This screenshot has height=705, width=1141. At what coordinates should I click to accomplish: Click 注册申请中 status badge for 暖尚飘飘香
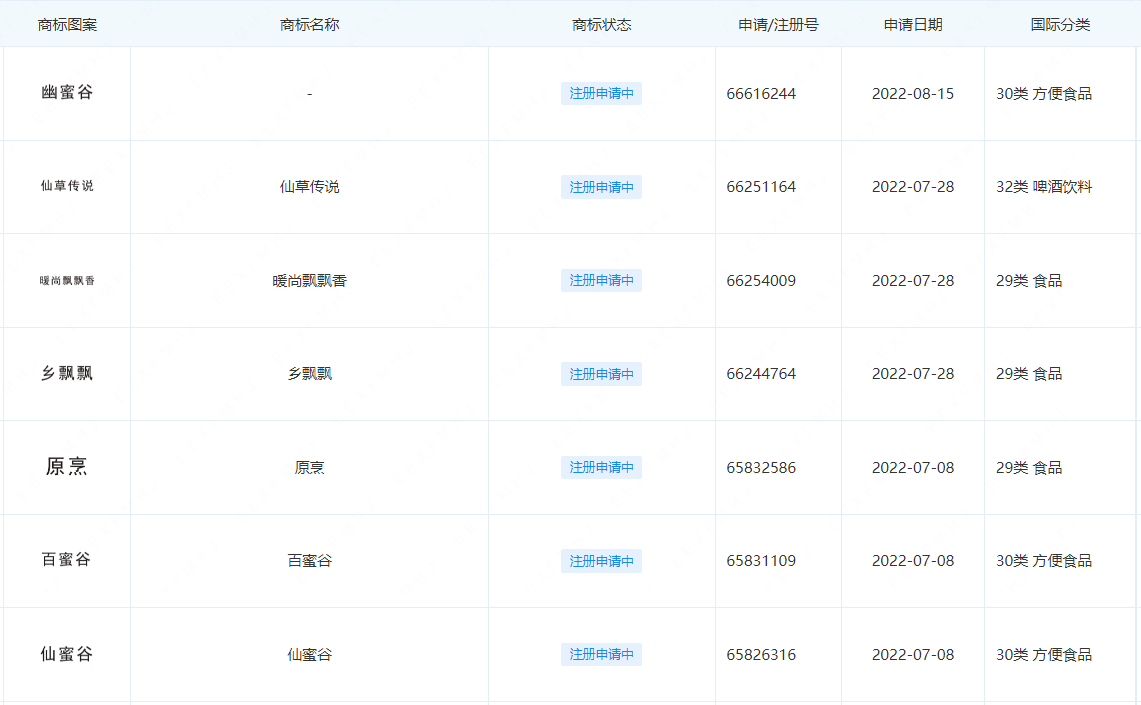pyautogui.click(x=601, y=280)
